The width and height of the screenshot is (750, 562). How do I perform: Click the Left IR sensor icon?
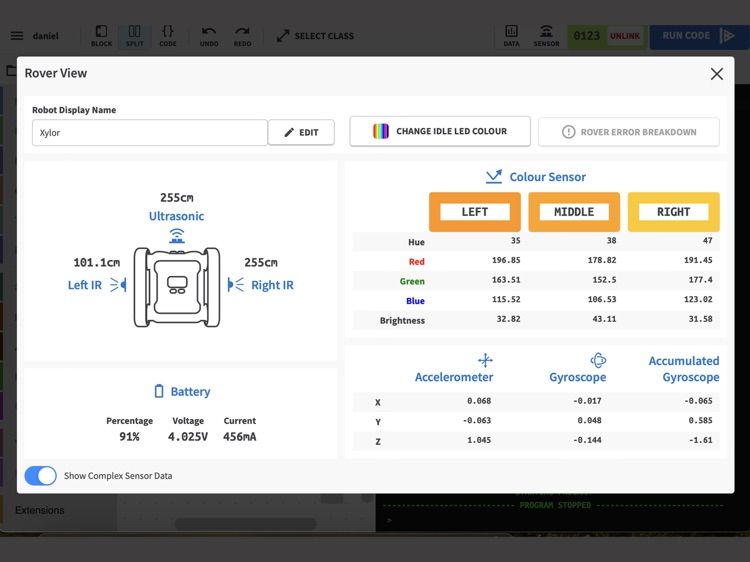(x=118, y=285)
